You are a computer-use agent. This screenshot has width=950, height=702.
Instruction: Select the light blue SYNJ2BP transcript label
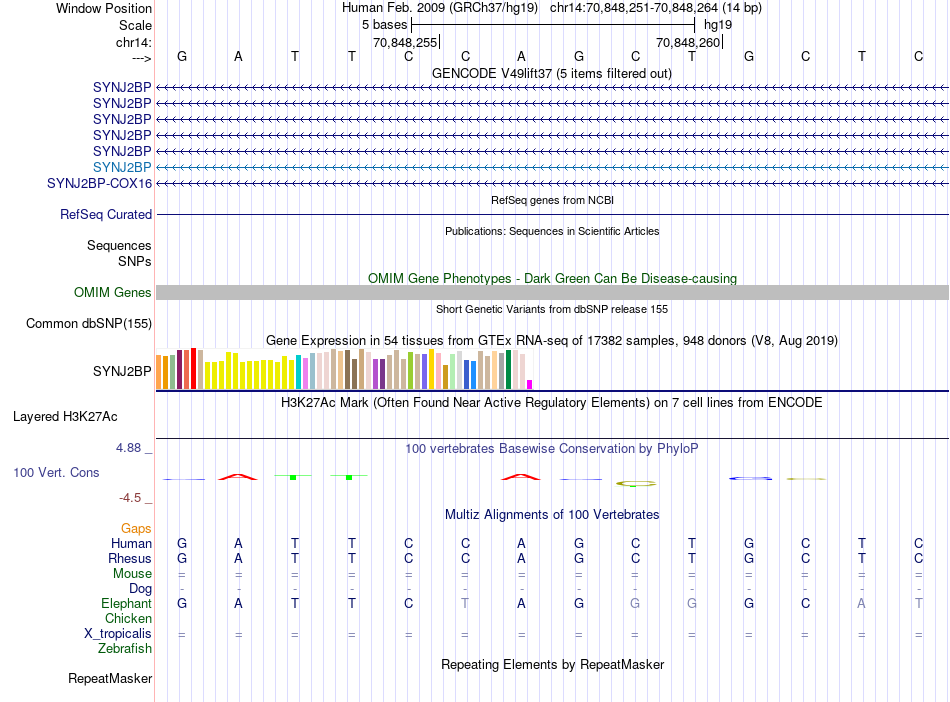(122, 167)
